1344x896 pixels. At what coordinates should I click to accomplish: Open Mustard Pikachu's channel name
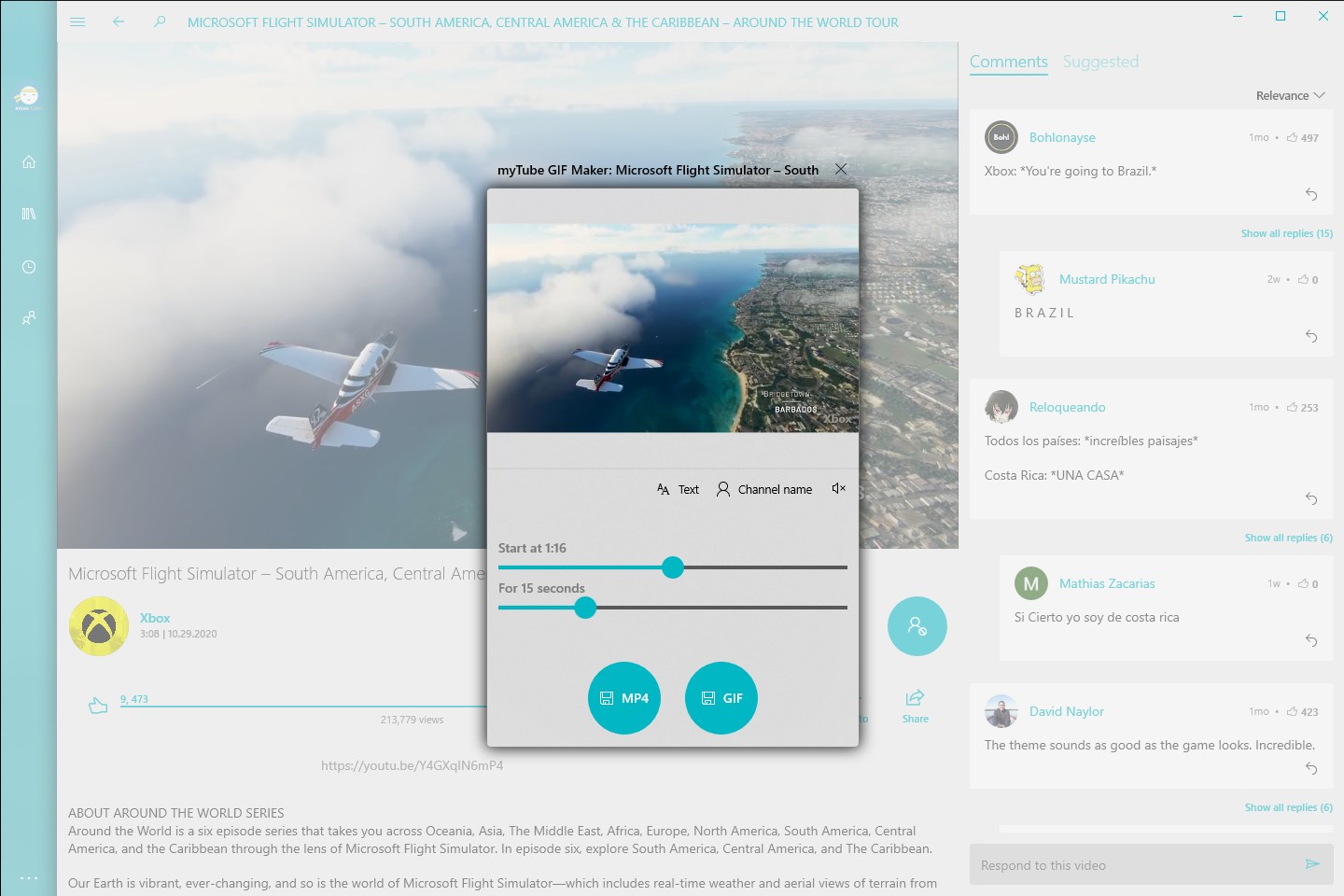pos(1107,279)
